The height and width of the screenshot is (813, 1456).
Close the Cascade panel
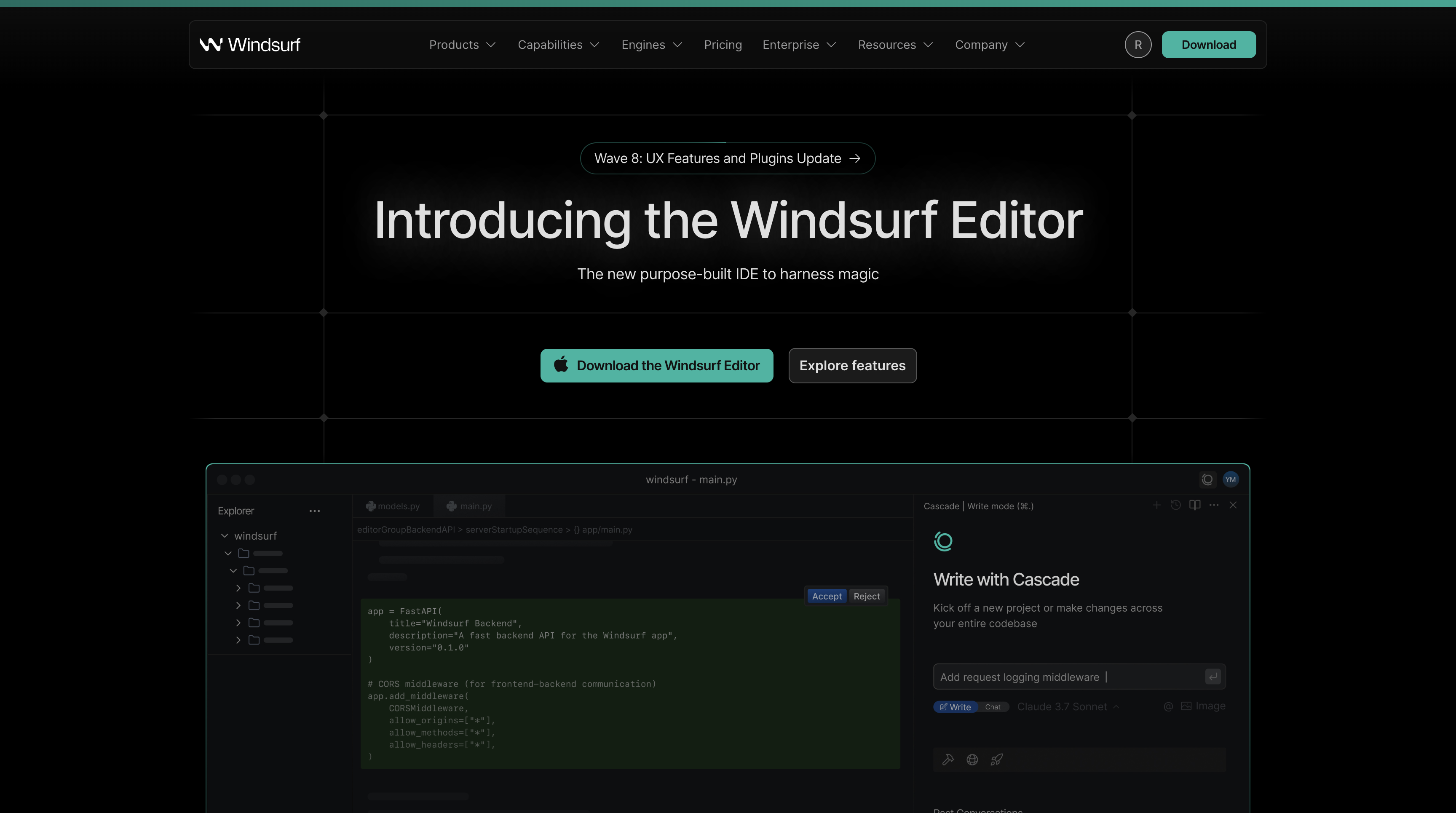(x=1233, y=505)
